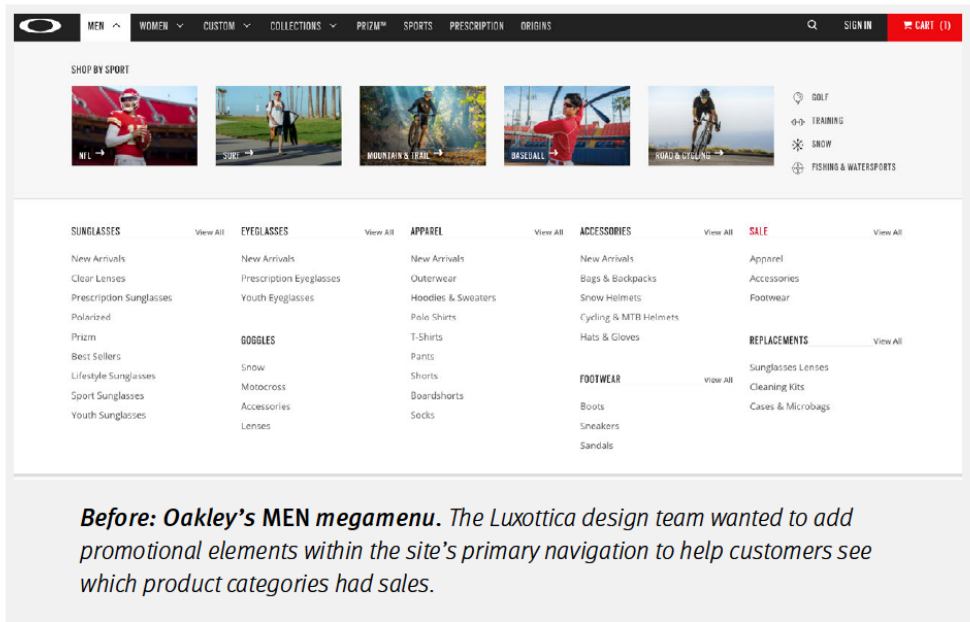
Task: Choose the Training dumbbell icon
Action: (x=798, y=121)
